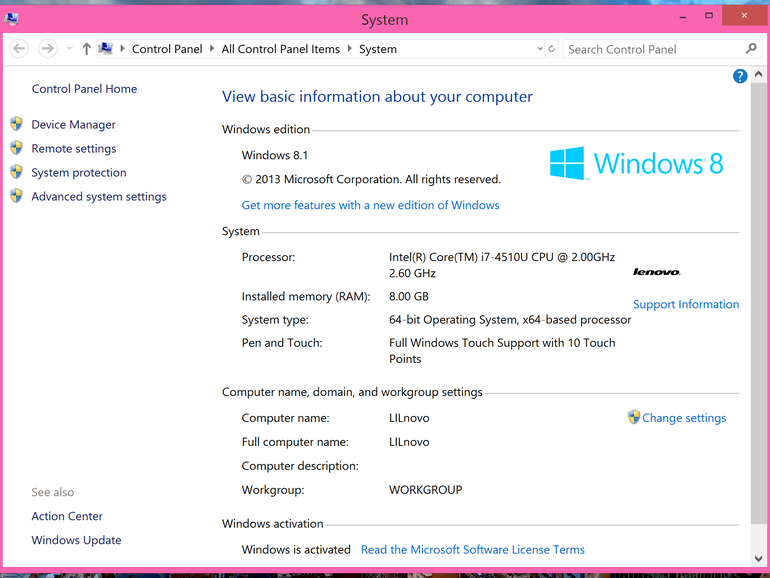Go up one level with the Up arrow
The width and height of the screenshot is (770, 578).
[86, 49]
